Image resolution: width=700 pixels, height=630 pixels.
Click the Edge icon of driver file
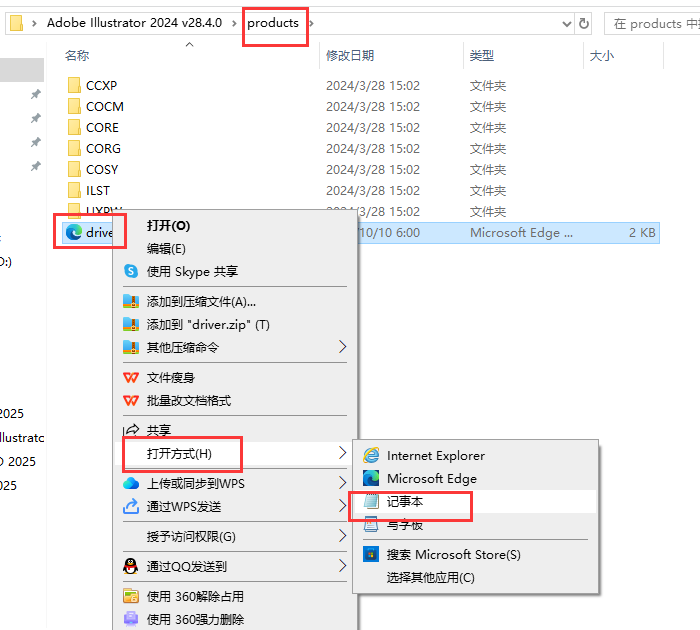click(x=74, y=232)
